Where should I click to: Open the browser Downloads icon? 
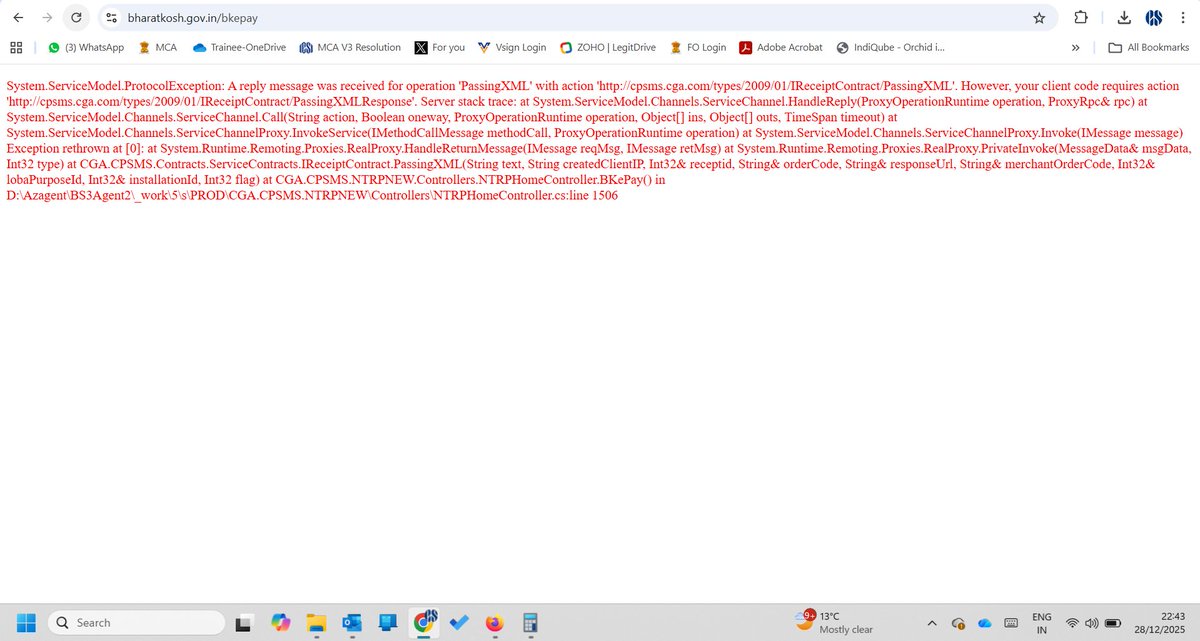pyautogui.click(x=1124, y=18)
